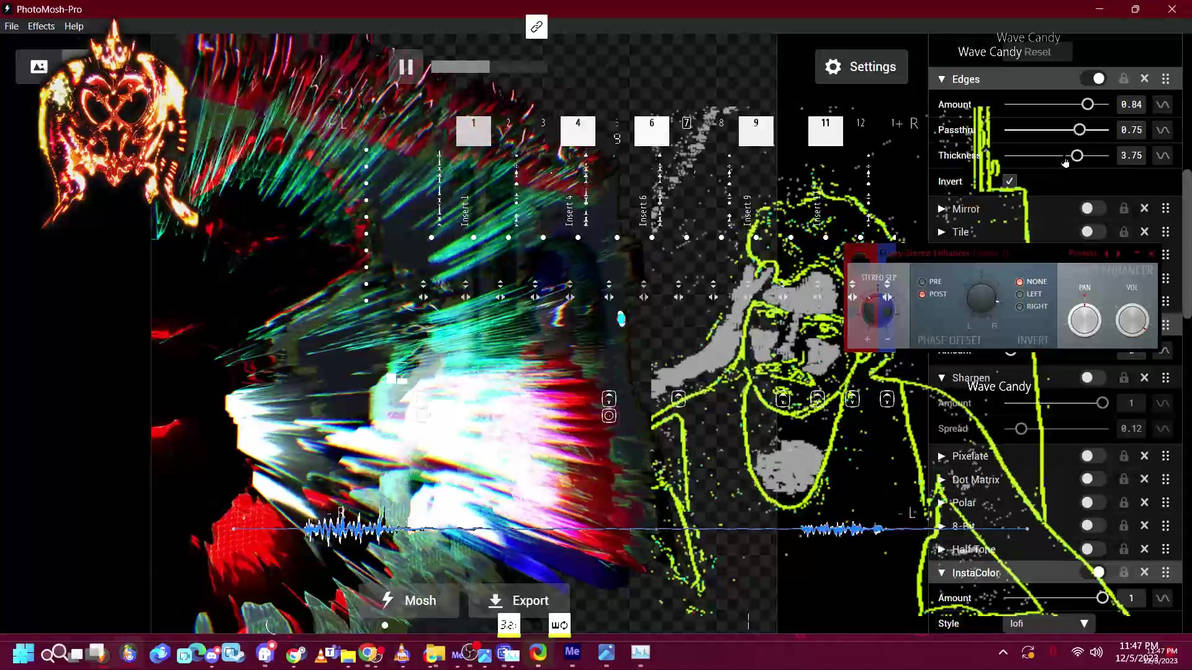Viewport: 1192px width, 670px height.
Task: Click the Export button
Action: [x=518, y=600]
